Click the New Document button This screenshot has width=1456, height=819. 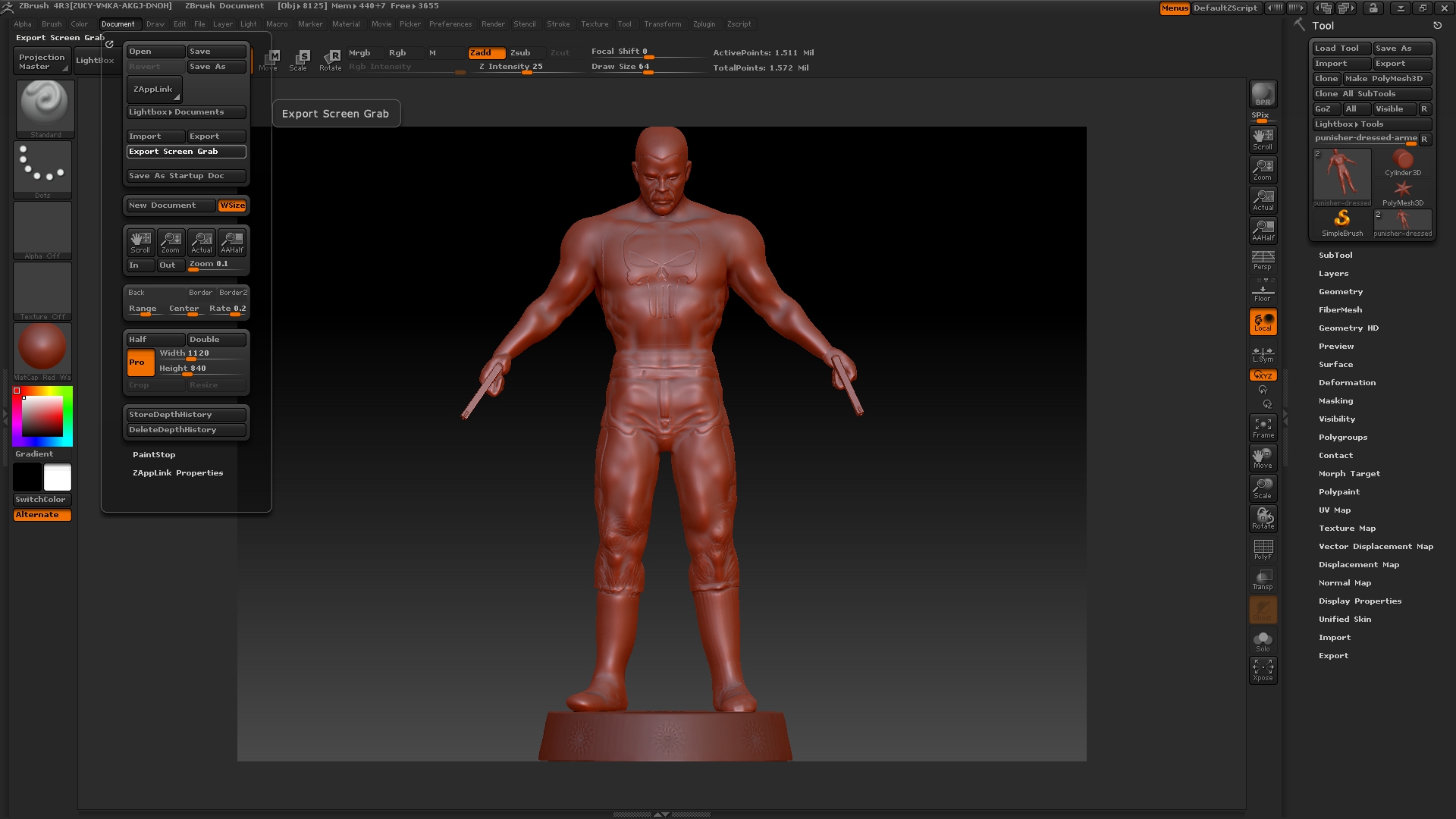[171, 206]
